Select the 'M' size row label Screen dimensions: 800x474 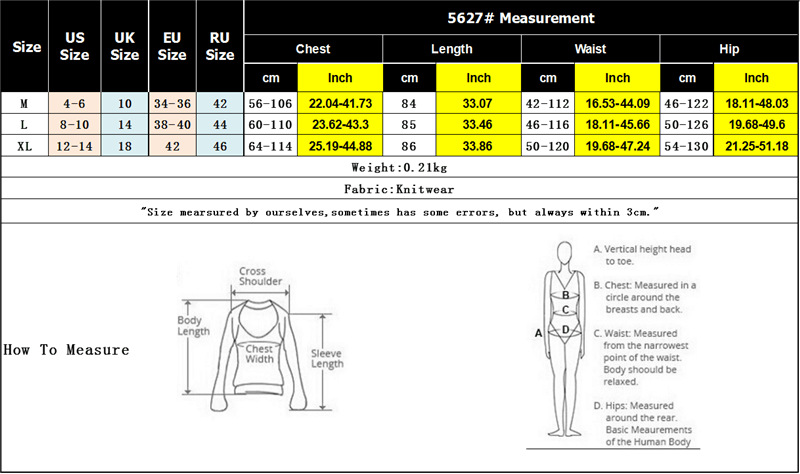coord(24,104)
